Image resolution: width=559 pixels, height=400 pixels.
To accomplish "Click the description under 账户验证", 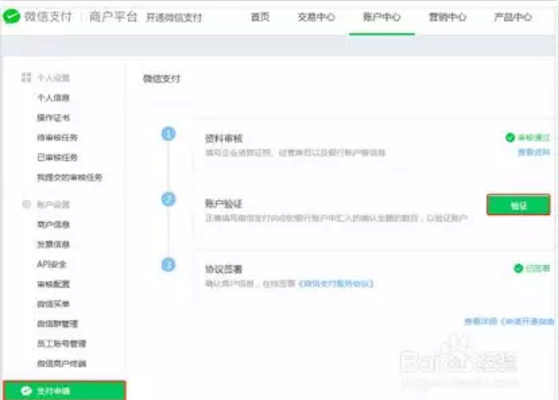I will click(x=336, y=218).
